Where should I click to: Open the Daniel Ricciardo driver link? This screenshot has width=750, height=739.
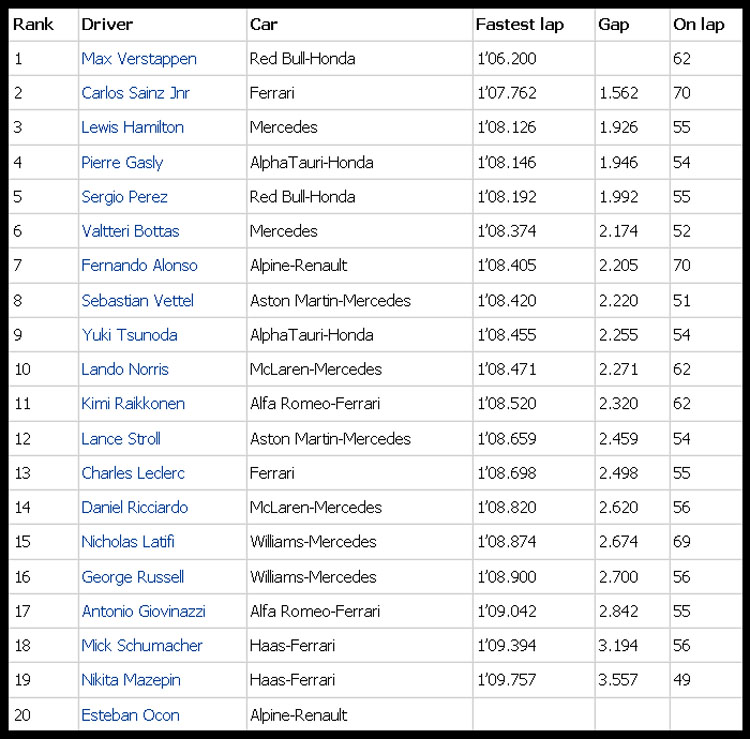point(134,507)
